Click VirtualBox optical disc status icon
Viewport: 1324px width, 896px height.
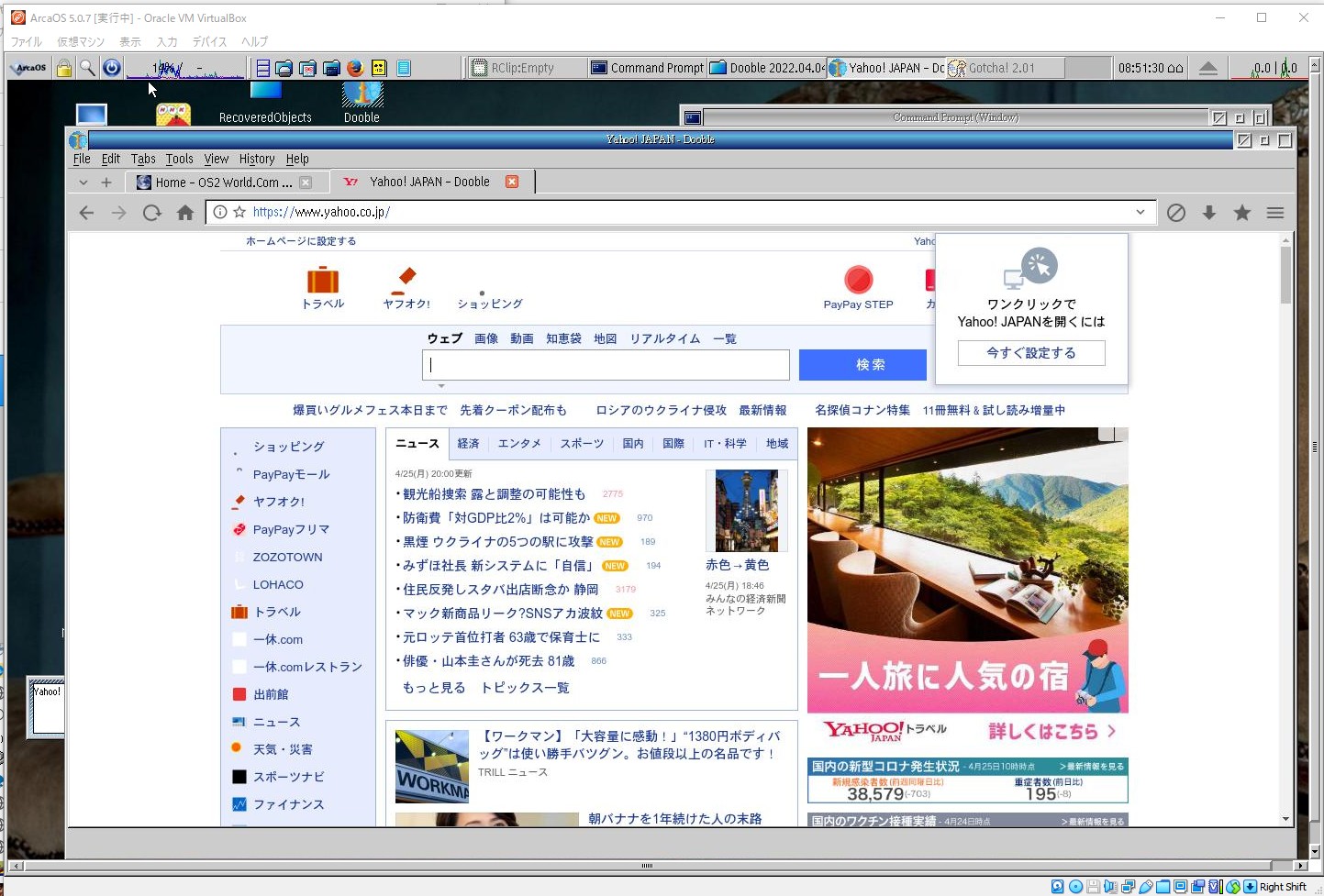[x=1075, y=887]
